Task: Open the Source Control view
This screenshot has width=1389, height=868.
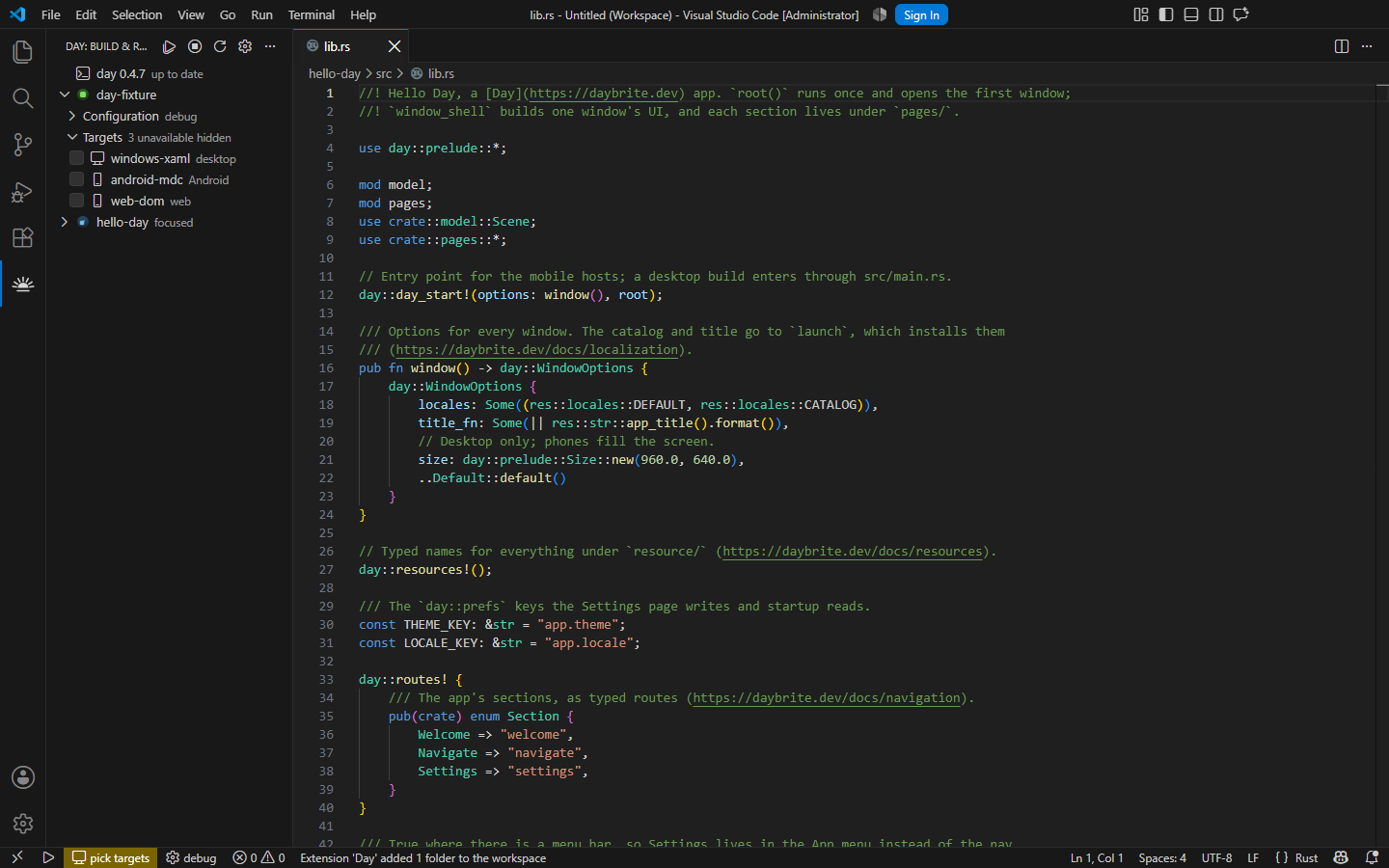Action: [x=23, y=145]
